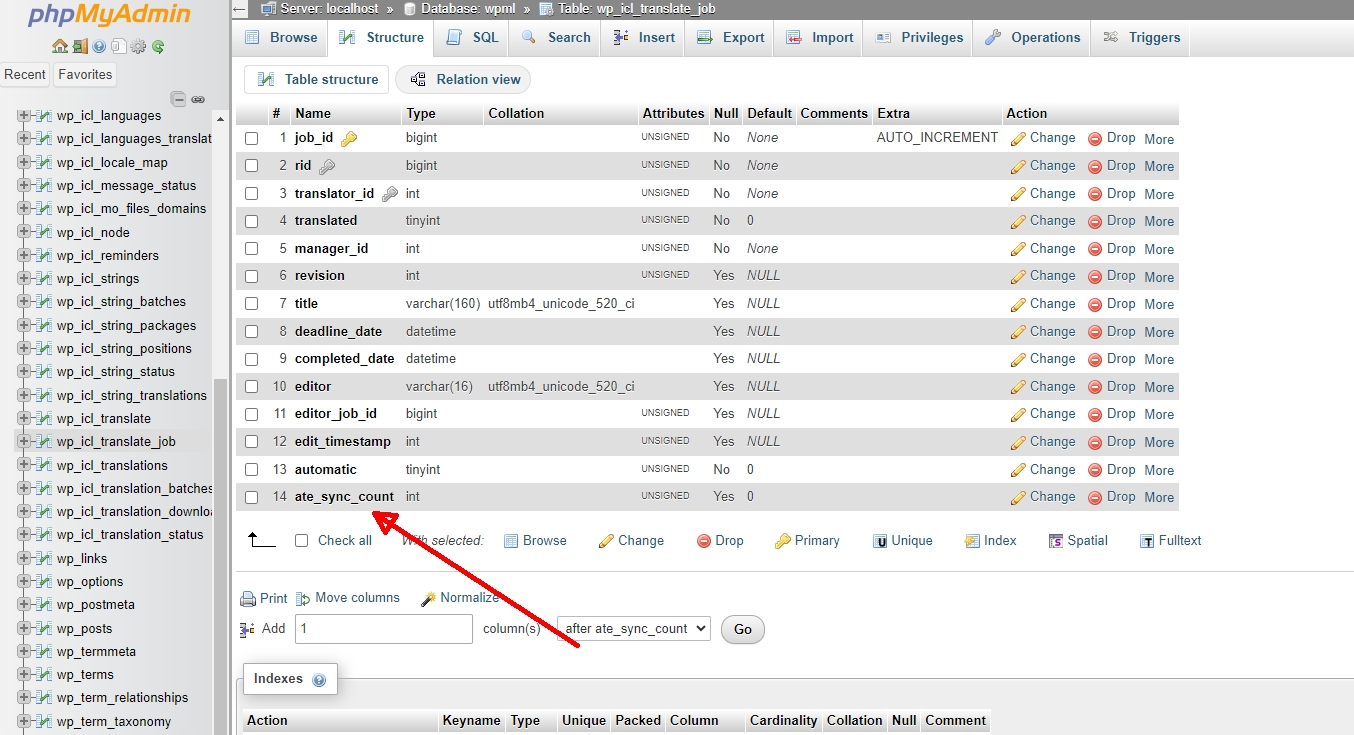Tick the ate_sync_count row checkbox
Viewport: 1354px width, 735px height.
click(252, 497)
